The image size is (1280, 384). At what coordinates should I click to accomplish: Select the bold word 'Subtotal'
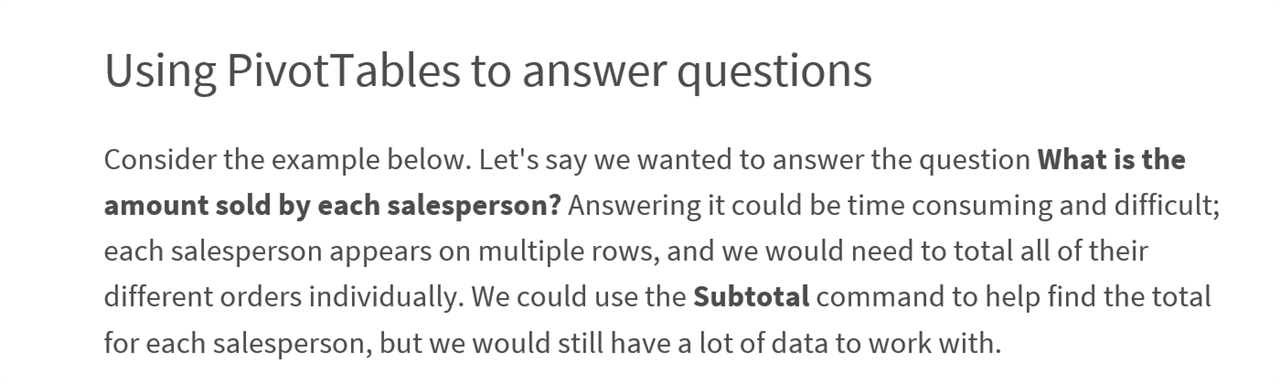(751, 297)
